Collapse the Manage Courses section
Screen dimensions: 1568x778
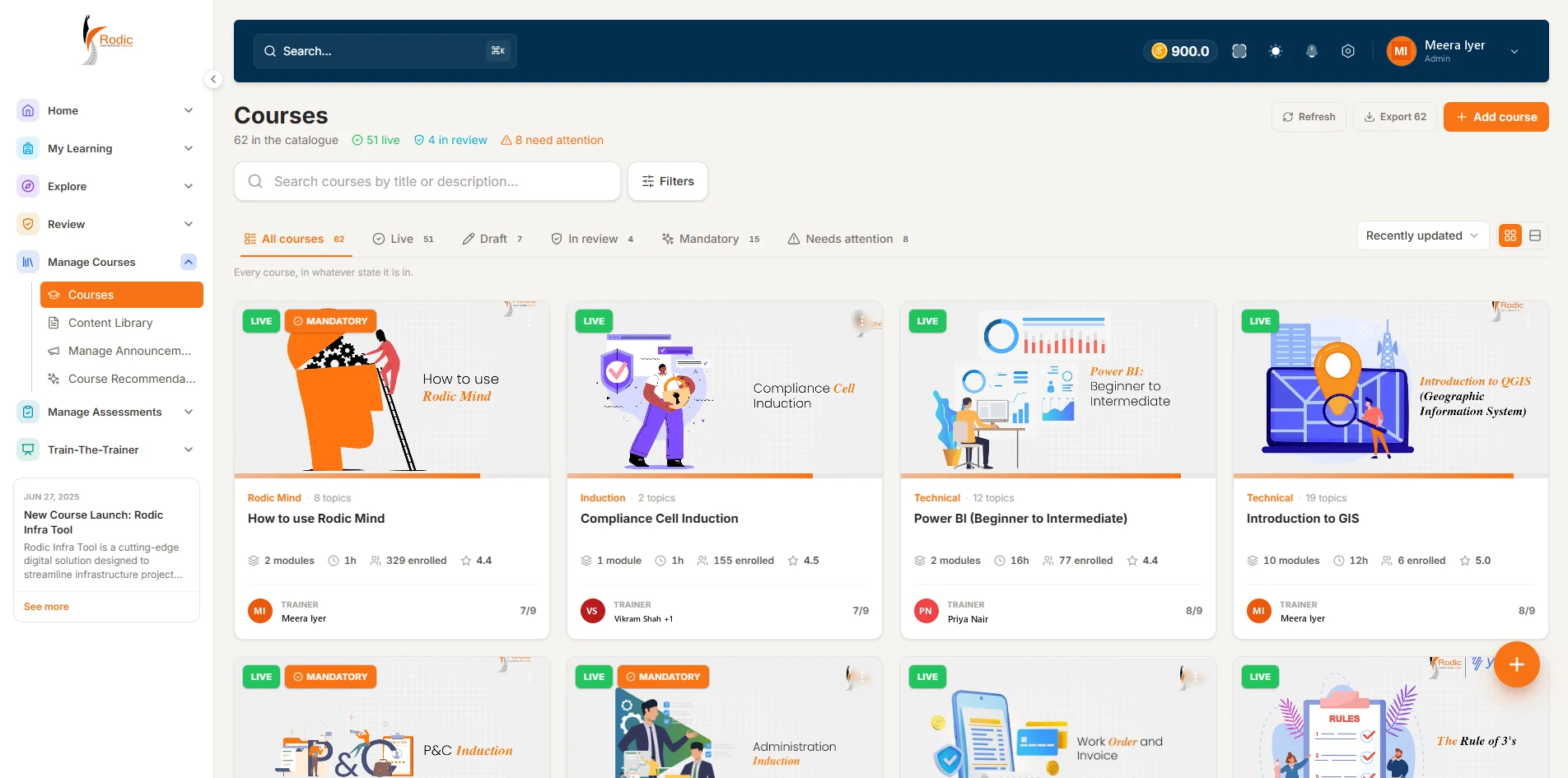point(189,262)
